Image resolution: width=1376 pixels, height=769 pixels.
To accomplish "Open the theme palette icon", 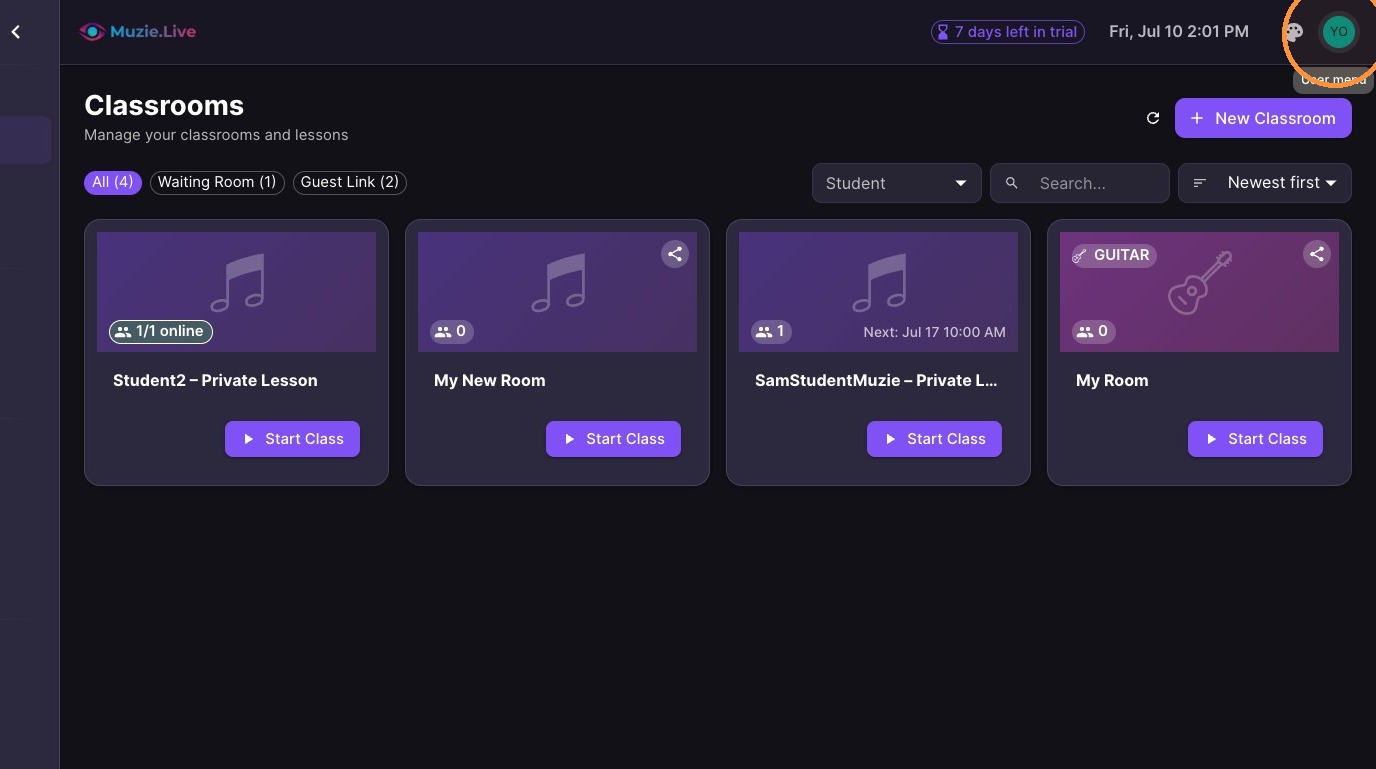I will click(1294, 32).
